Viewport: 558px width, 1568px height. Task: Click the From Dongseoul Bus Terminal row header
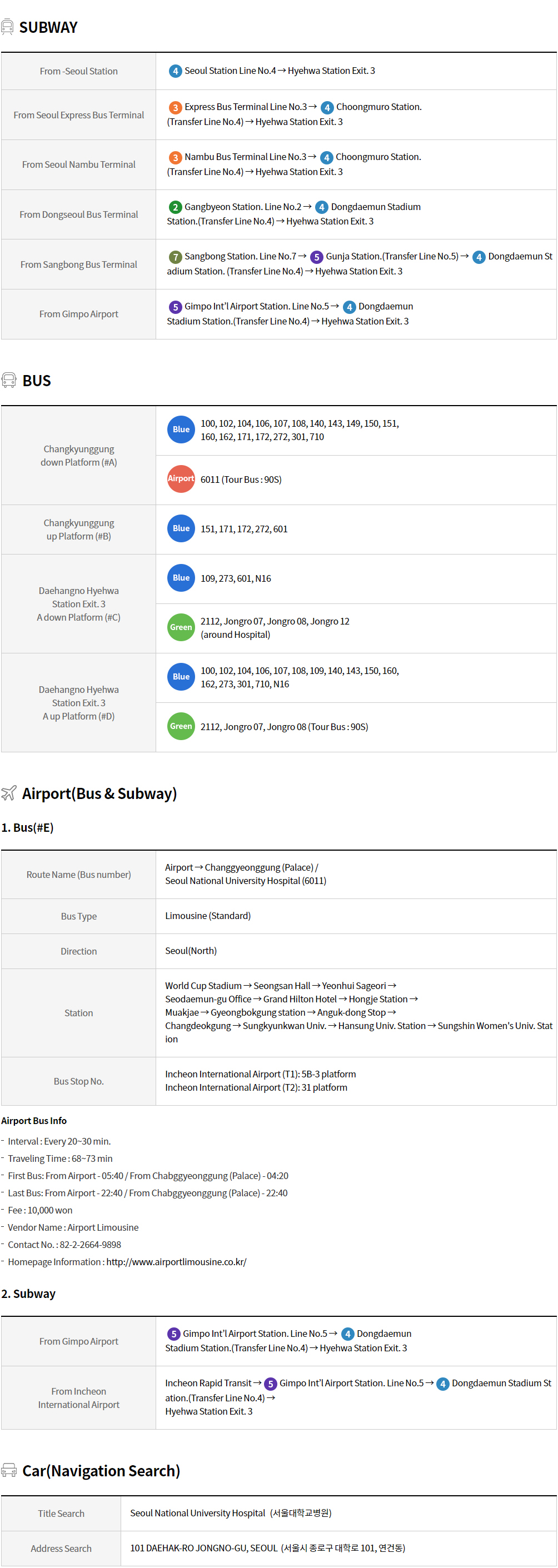coord(78,214)
